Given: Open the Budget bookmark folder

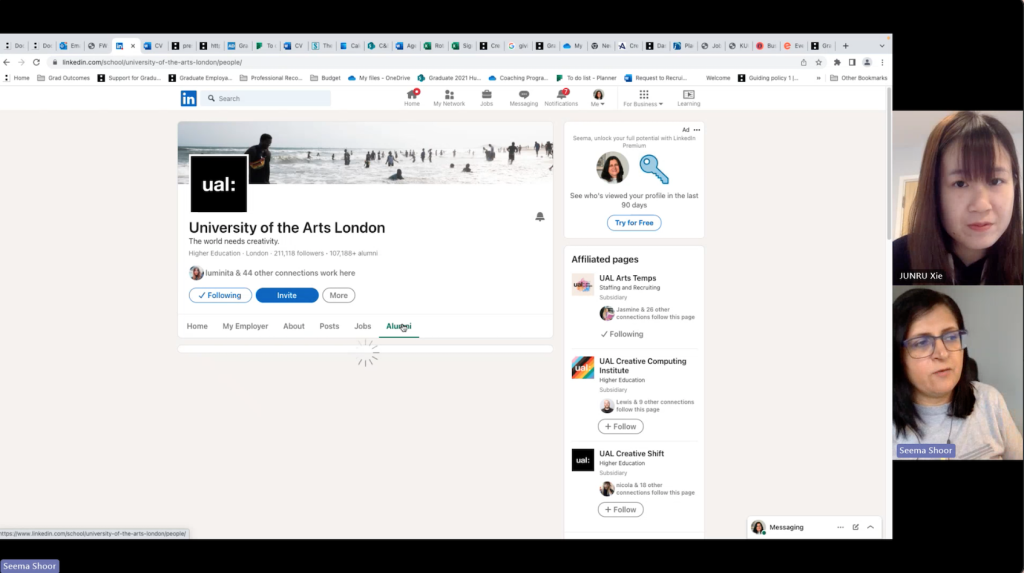Looking at the screenshot, I should (x=325, y=78).
